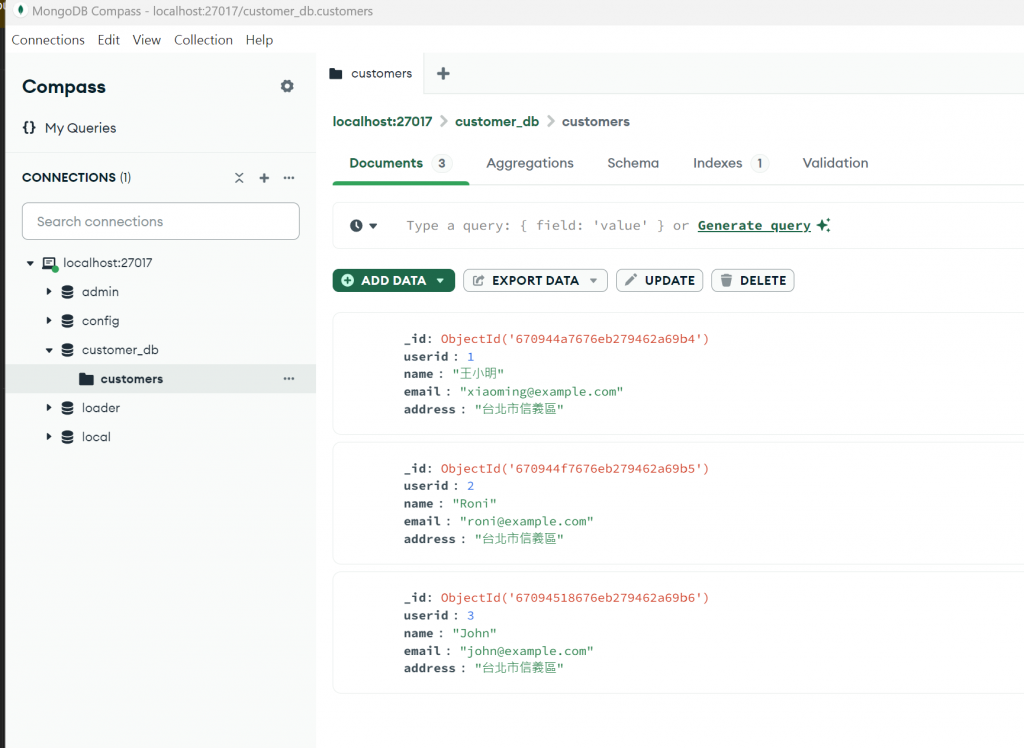Click the UPDATE button
Viewport: 1024px width, 748px height.
(x=660, y=280)
